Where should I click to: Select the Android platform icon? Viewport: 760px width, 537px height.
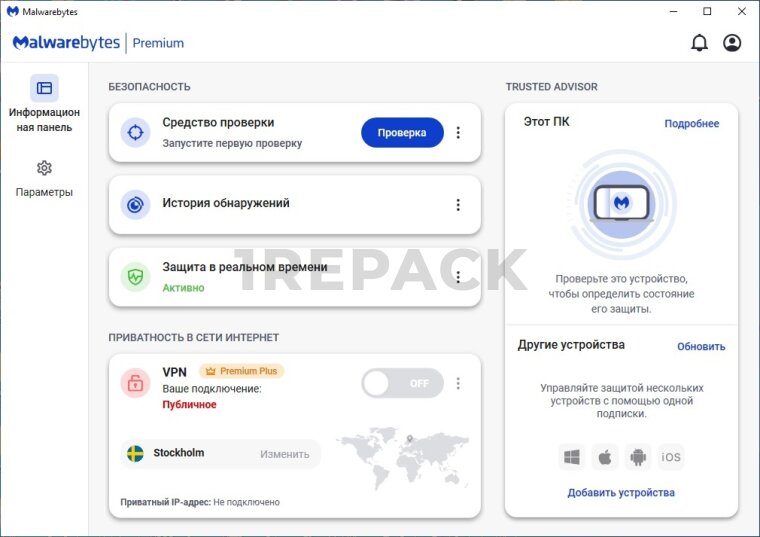pos(637,457)
